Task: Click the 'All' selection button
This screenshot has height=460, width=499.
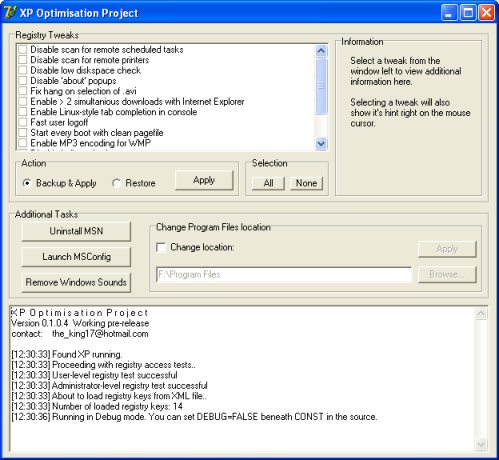Action: click(268, 183)
